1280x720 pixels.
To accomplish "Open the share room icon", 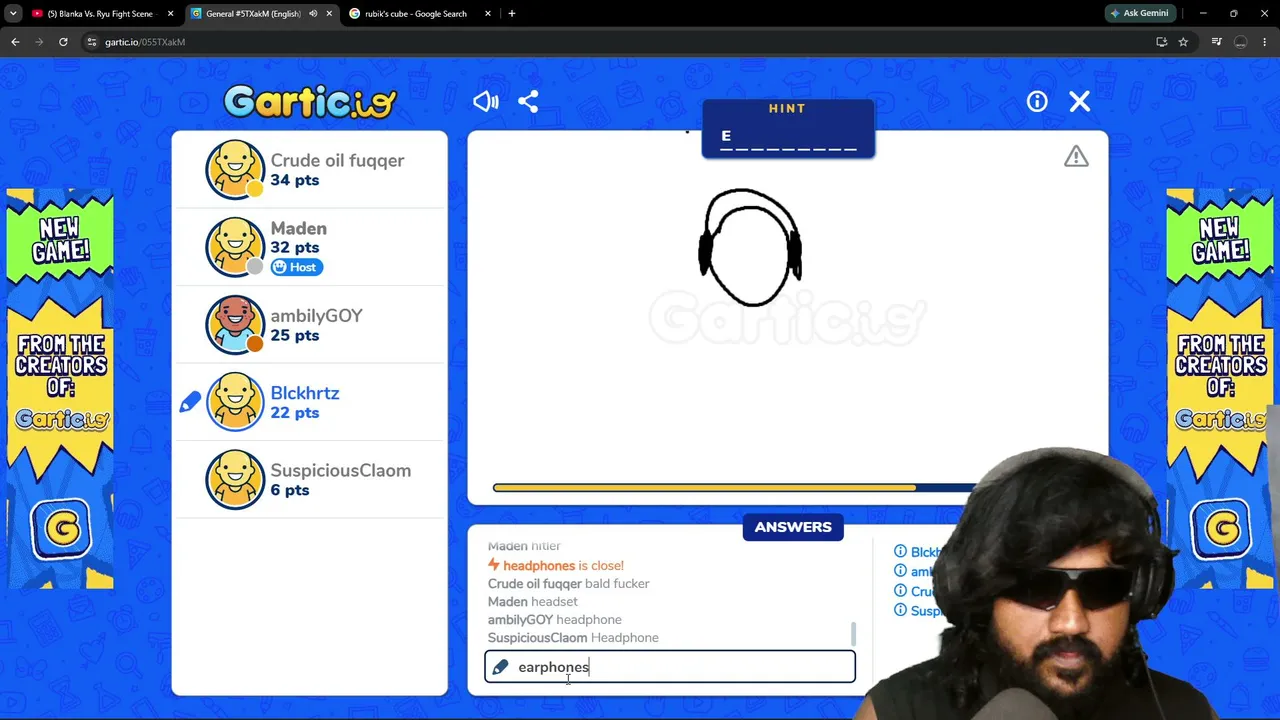I will click(x=528, y=101).
